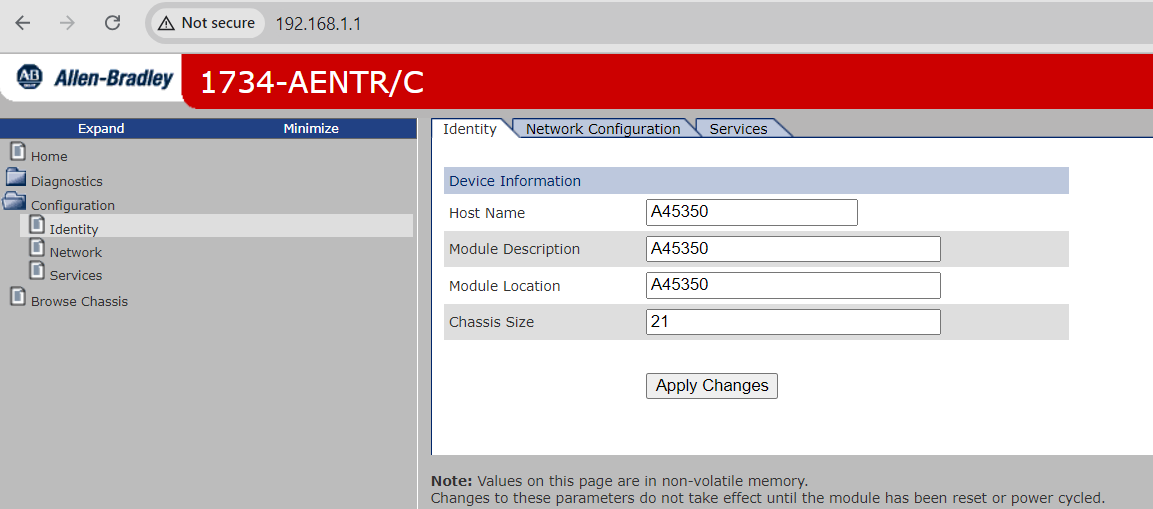Click Expand in the sidebar header
This screenshot has width=1153, height=509.
pos(101,129)
